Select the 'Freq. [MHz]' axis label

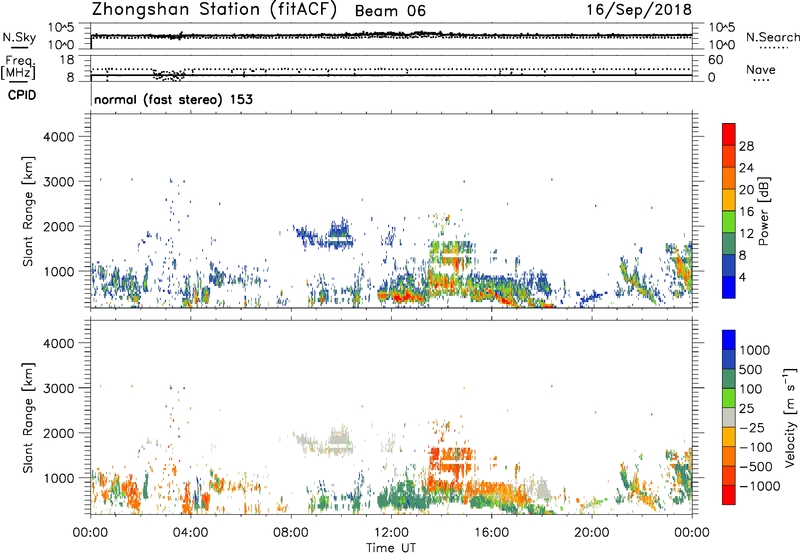[18, 68]
